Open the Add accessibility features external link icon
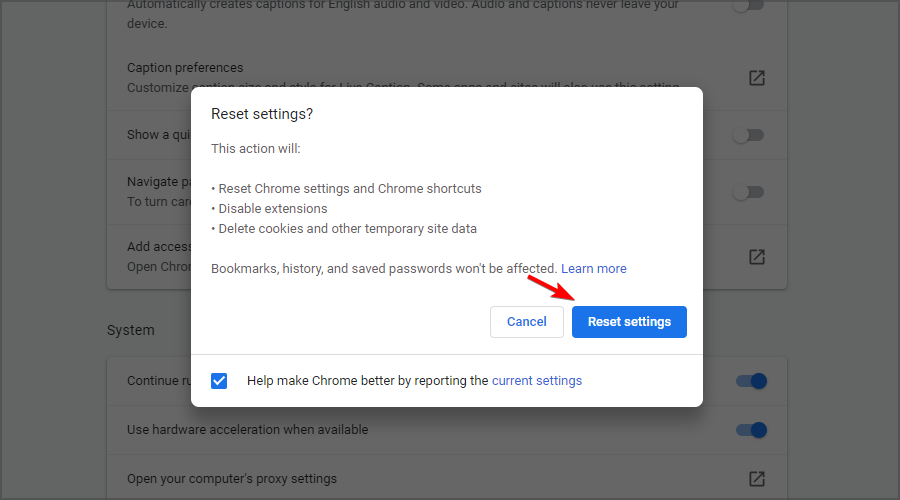The image size is (900, 500). pyautogui.click(x=757, y=257)
